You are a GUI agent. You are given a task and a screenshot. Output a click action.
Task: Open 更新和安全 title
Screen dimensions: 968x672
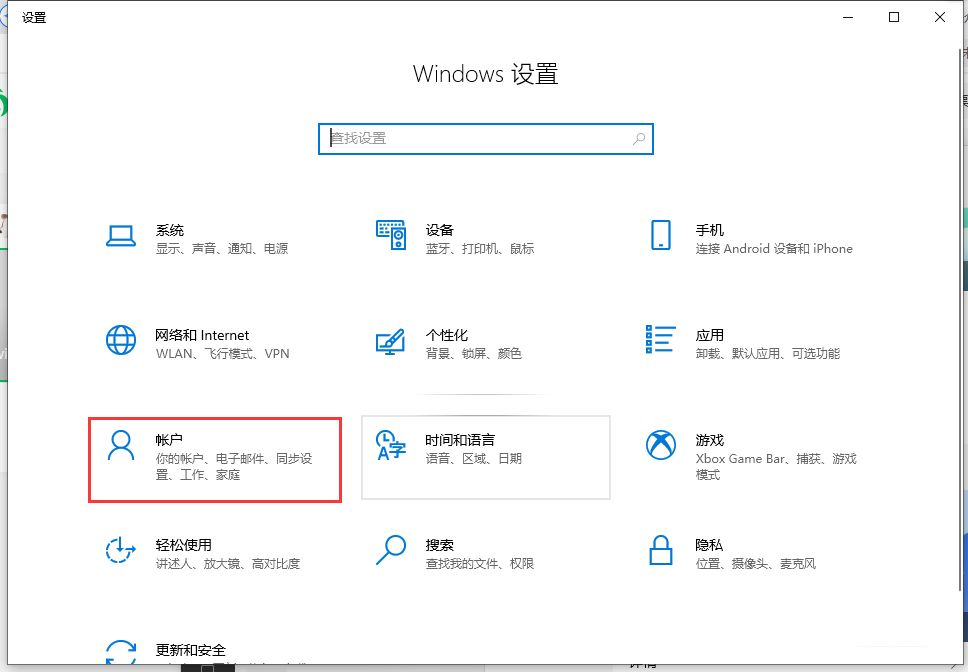click(191, 650)
